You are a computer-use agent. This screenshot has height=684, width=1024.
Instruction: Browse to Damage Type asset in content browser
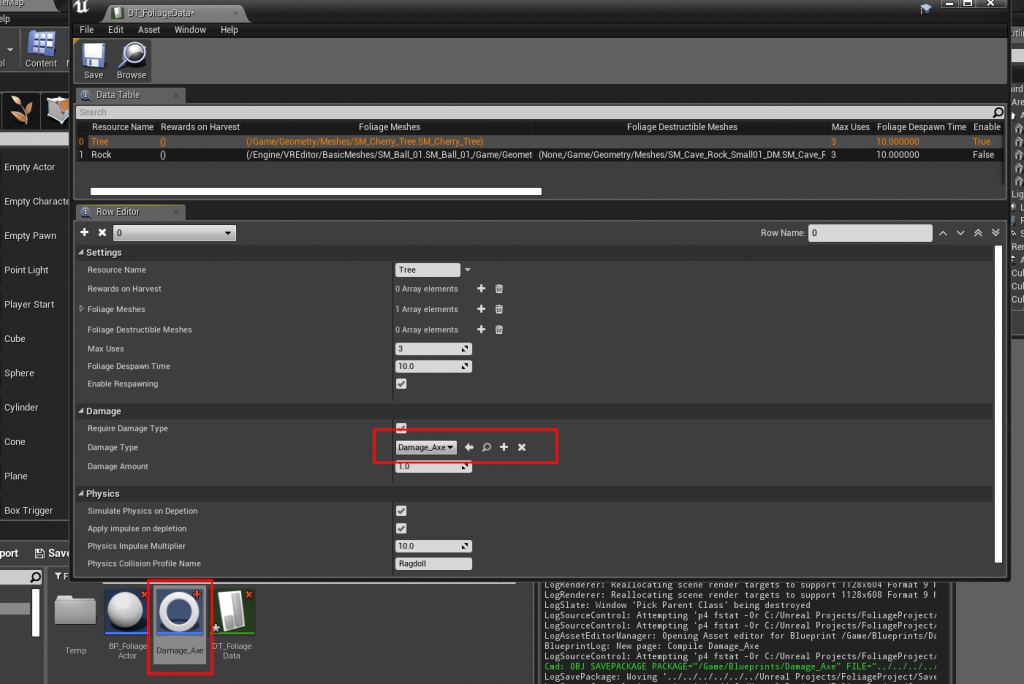pyautogui.click(x=487, y=448)
